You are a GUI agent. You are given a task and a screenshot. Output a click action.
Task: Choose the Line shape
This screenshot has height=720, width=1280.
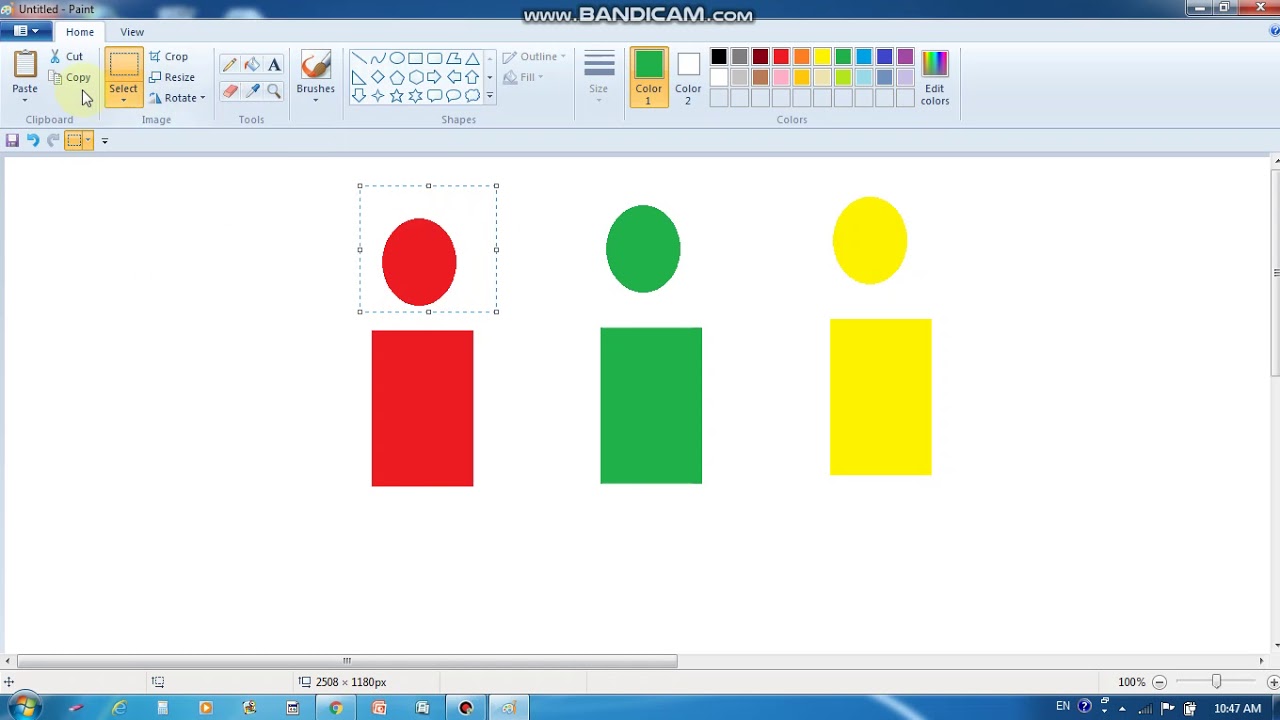coord(359,58)
